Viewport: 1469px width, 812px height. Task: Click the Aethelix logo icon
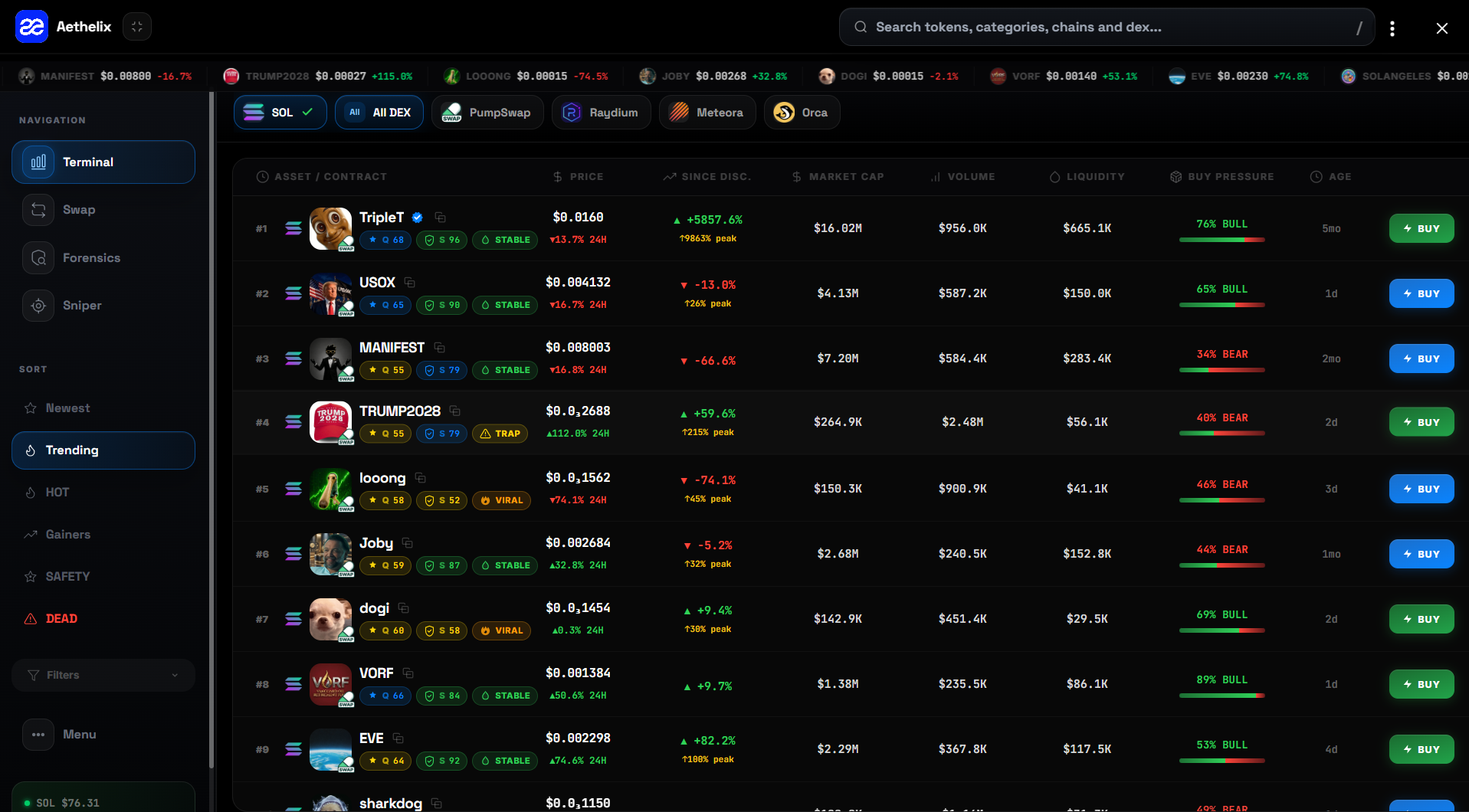[x=31, y=27]
